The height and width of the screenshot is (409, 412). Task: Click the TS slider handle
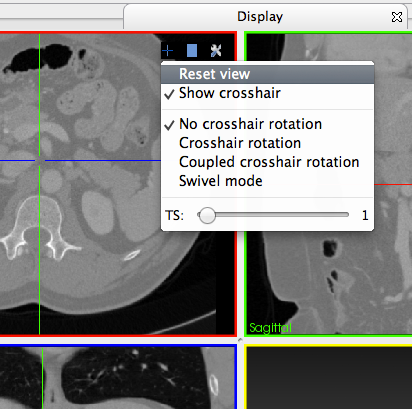207,215
